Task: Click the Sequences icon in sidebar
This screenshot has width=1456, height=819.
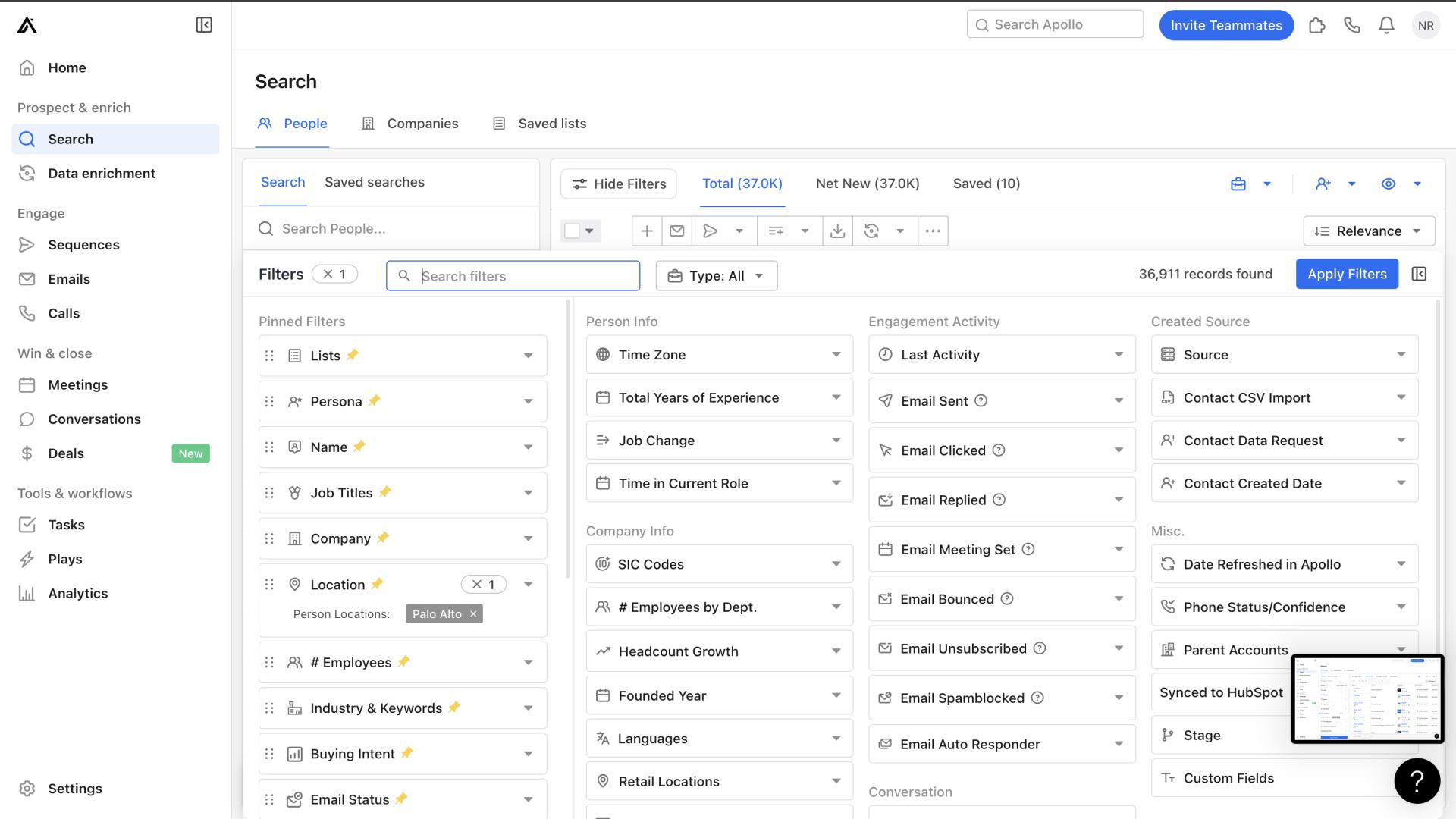Action: 27,245
